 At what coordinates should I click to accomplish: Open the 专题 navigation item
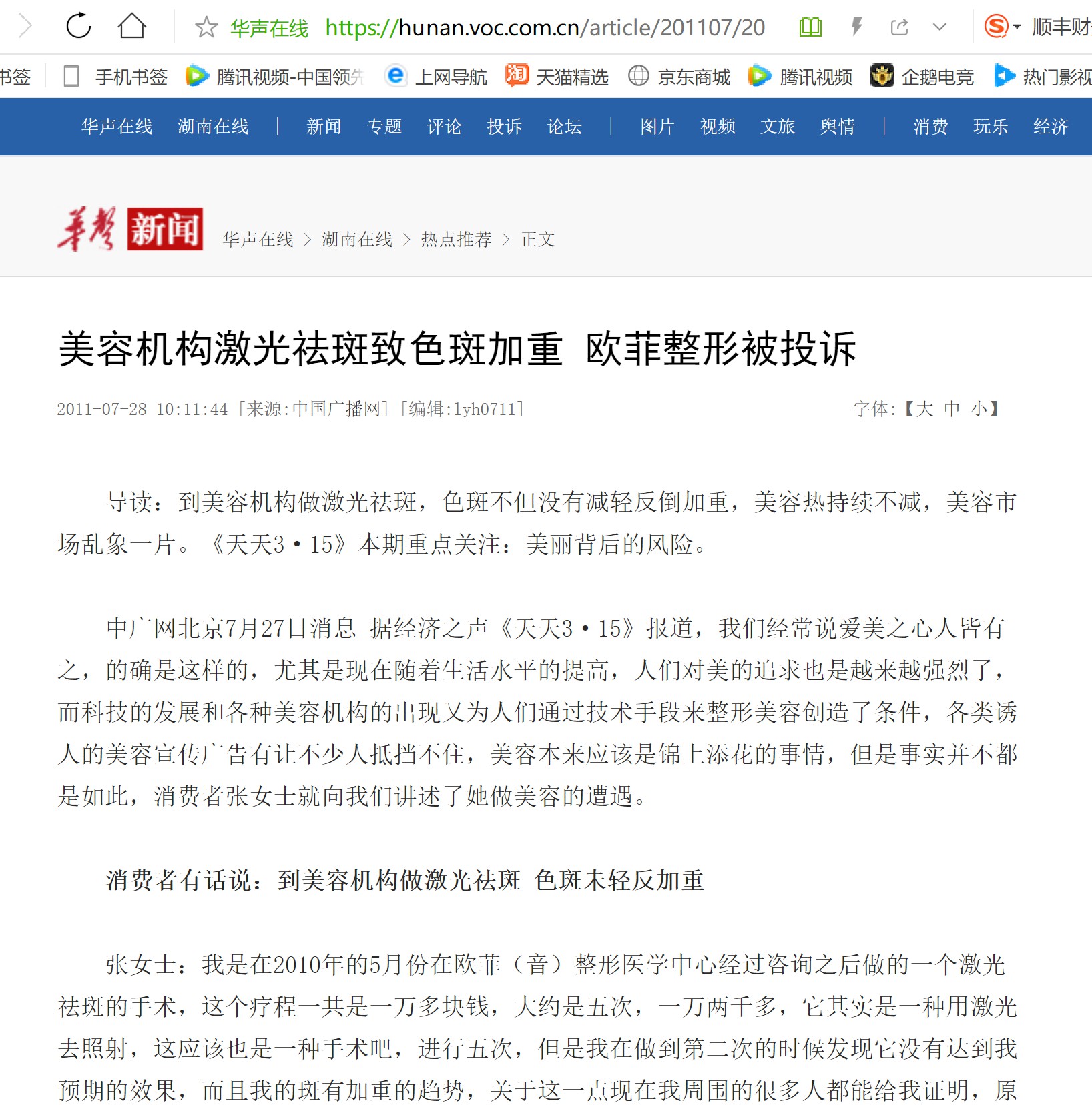pos(384,126)
